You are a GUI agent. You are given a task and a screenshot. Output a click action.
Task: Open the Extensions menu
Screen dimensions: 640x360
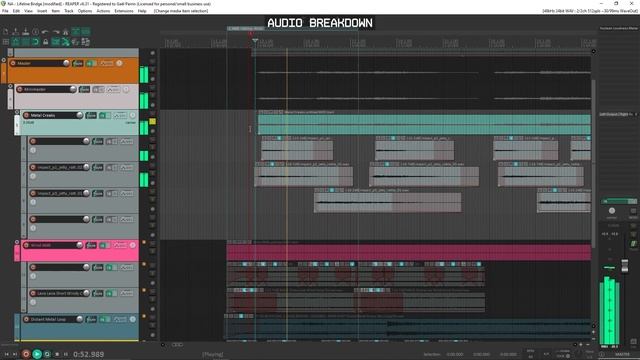[x=124, y=11]
